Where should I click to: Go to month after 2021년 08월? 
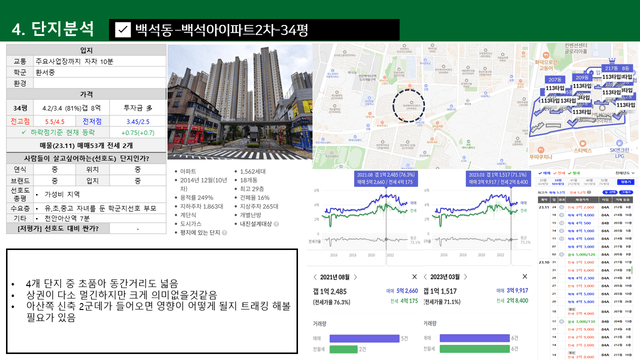(355, 277)
